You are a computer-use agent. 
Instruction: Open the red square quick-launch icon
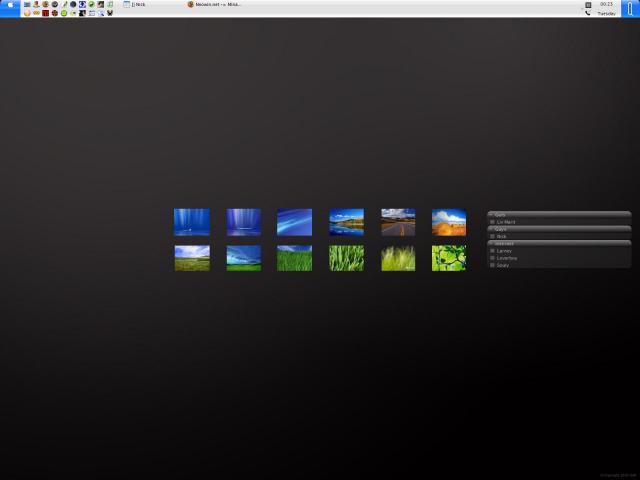pyautogui.click(x=45, y=13)
